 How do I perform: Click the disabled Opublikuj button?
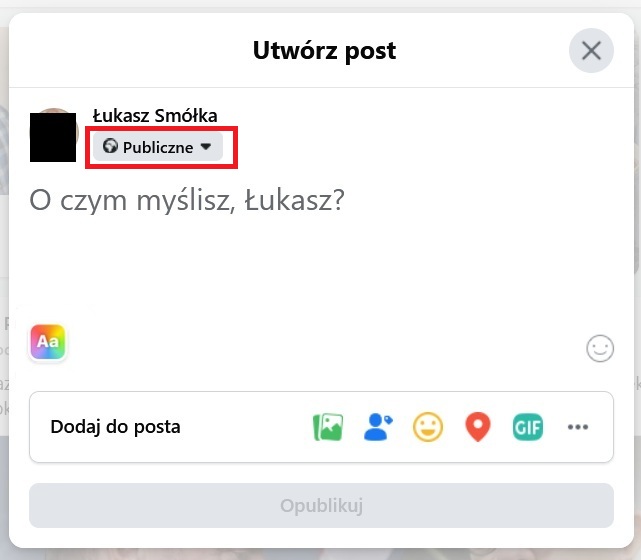[x=321, y=506]
